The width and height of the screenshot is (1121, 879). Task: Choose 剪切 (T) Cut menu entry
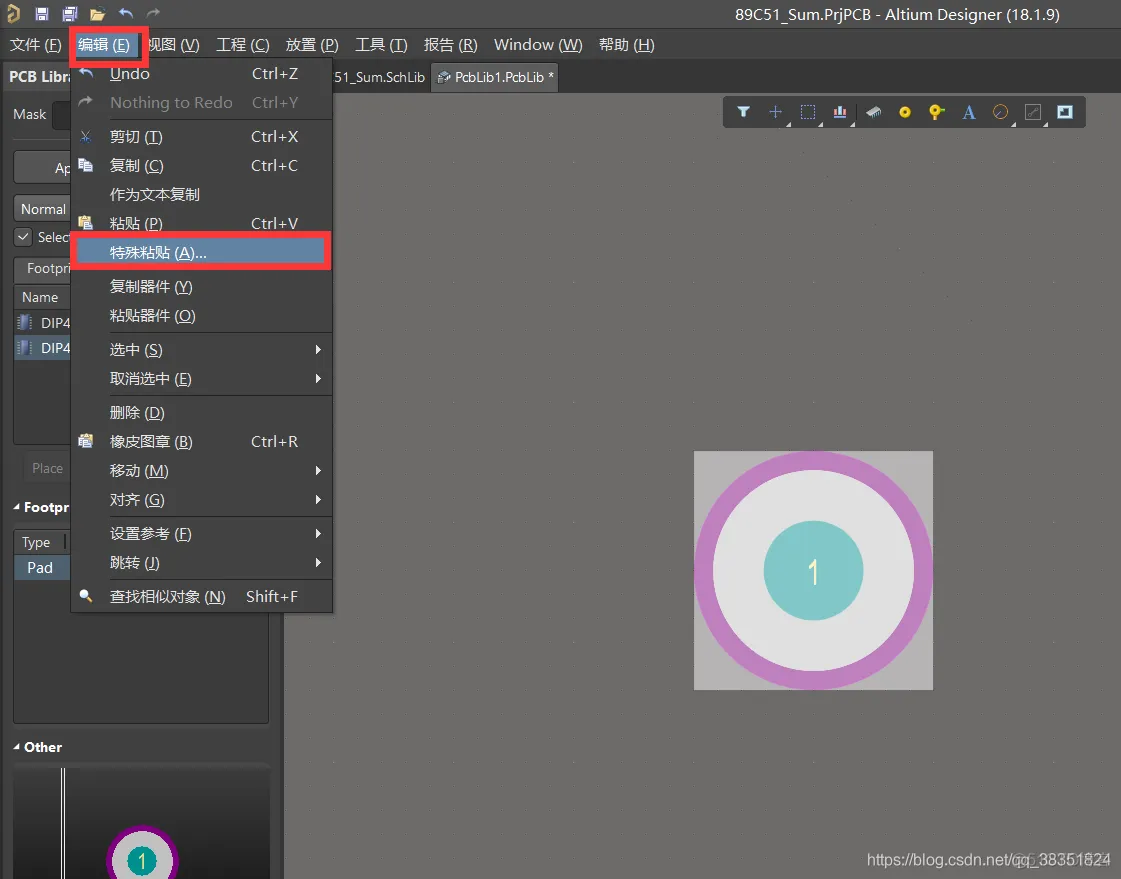click(x=202, y=136)
